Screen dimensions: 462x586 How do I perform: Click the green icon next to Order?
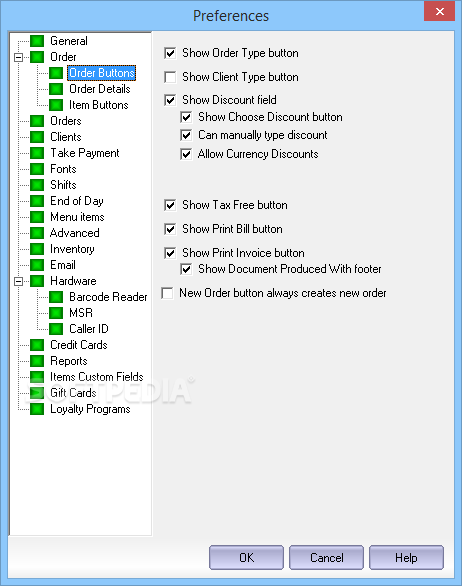coord(37,57)
